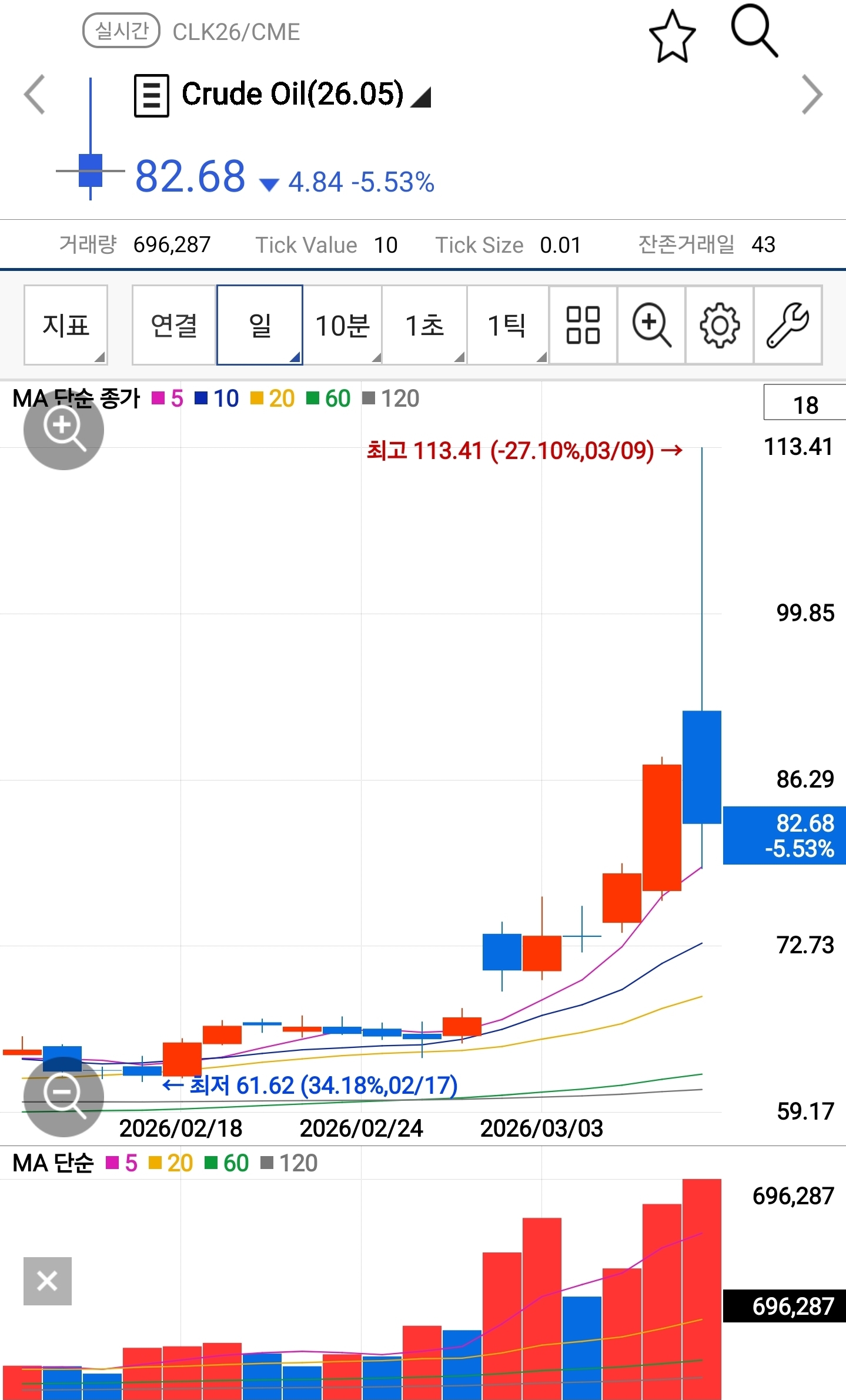Screen dimensions: 846x1400
Task: Zoom in chart using round overlay button
Action: click(x=63, y=430)
